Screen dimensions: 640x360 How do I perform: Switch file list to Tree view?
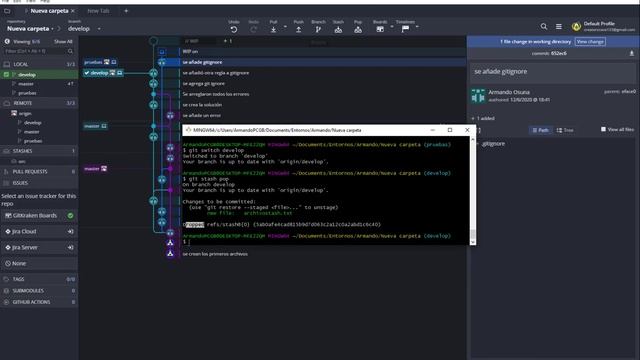(x=565, y=130)
